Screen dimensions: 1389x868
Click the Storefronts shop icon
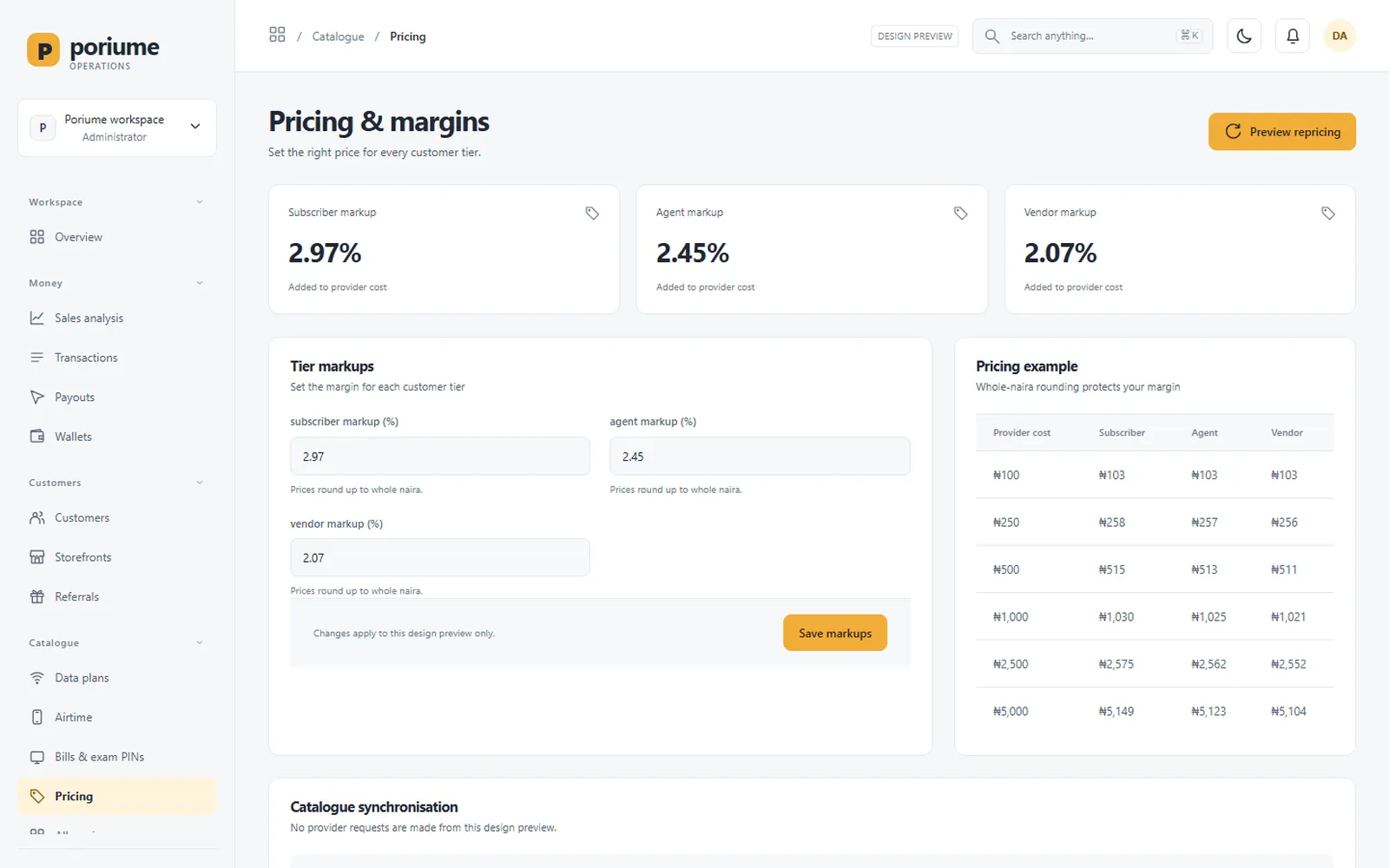[36, 557]
